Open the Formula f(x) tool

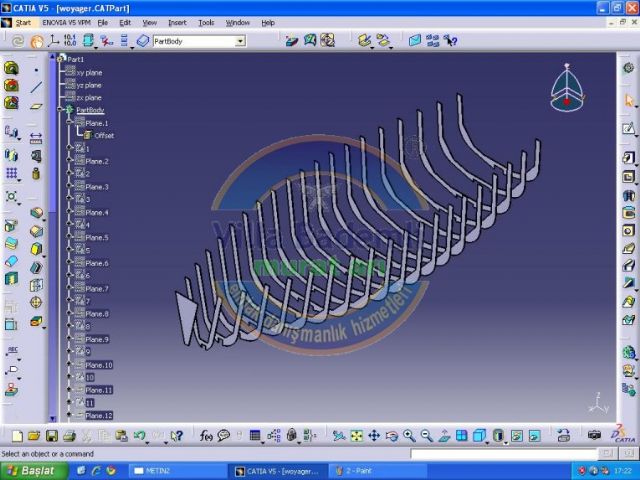206,436
